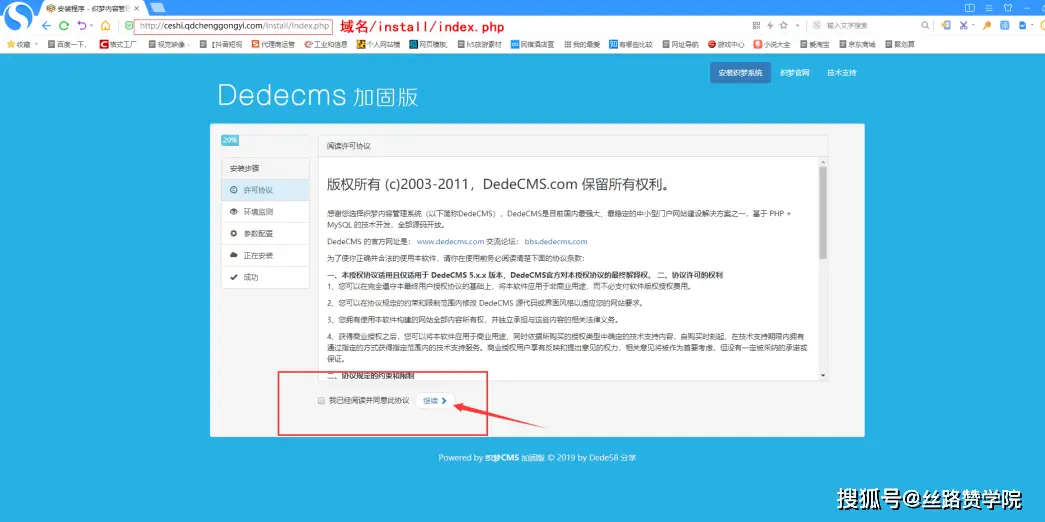
Task: Expand the 收藏 favorites dropdown arrow
Action: 36,45
